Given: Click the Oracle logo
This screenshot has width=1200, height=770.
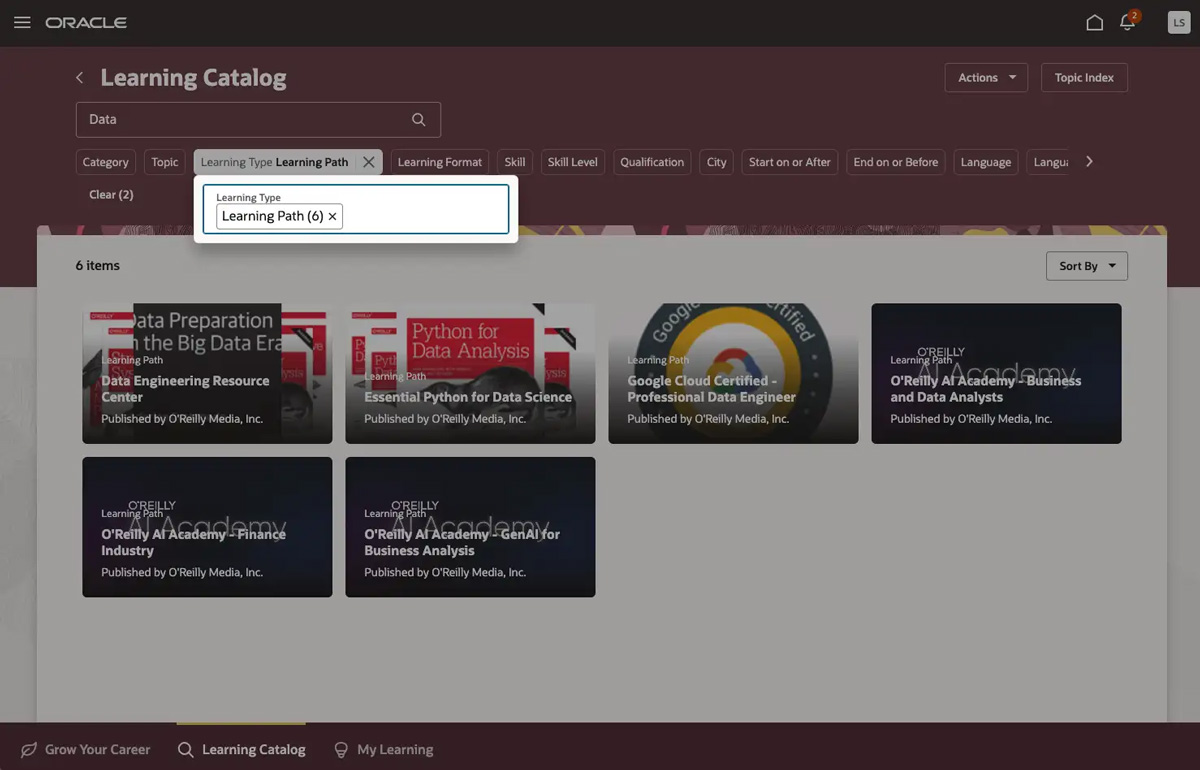Looking at the screenshot, I should point(86,22).
